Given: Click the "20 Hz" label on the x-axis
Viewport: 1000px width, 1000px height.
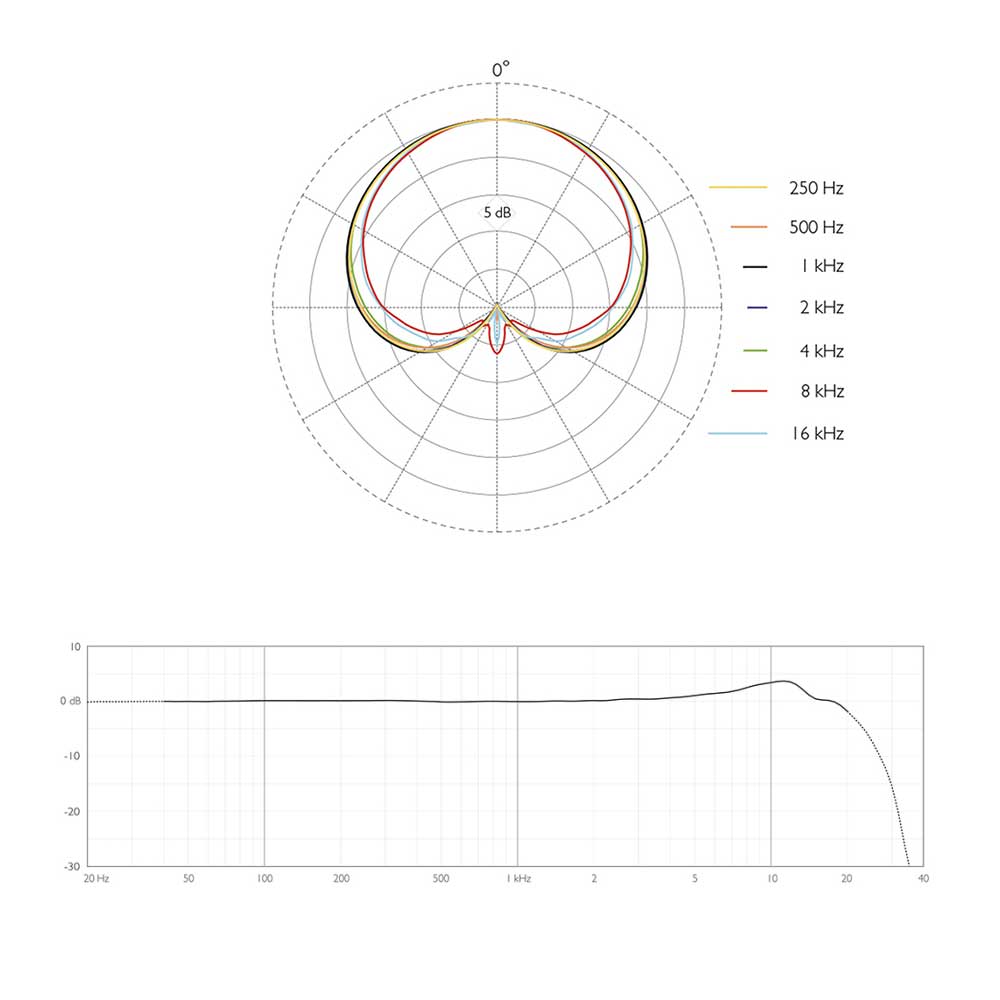Looking at the screenshot, I should click(x=95, y=878).
